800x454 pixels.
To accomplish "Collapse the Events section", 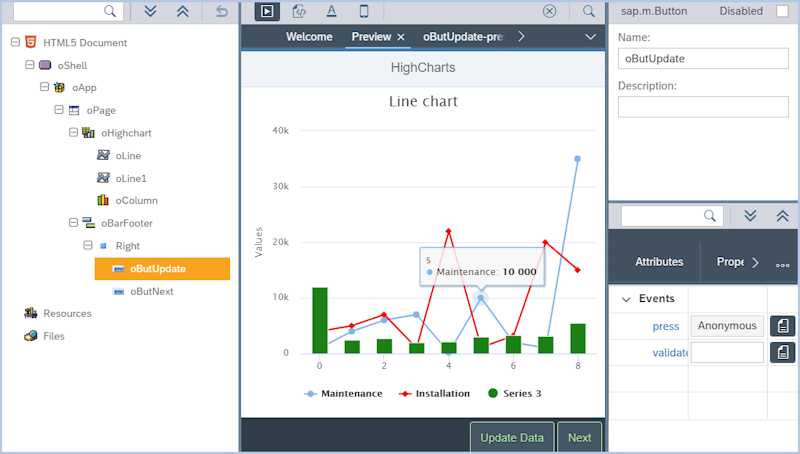I will point(626,299).
